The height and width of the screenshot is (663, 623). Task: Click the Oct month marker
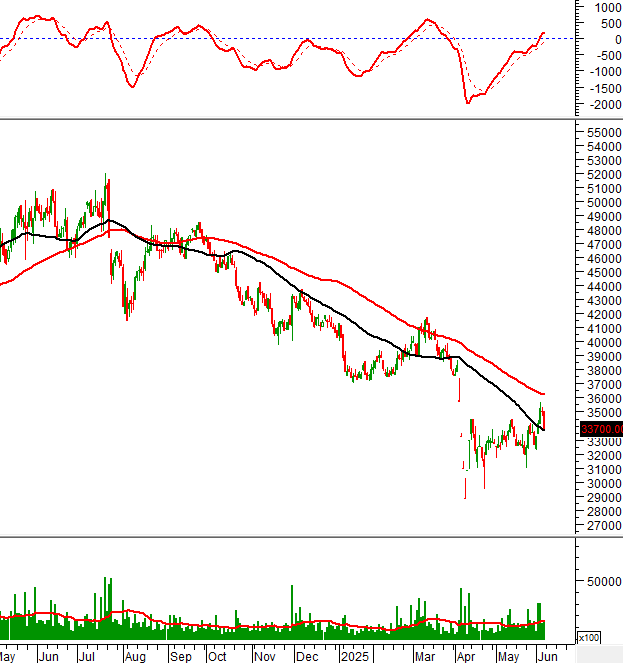[217, 657]
